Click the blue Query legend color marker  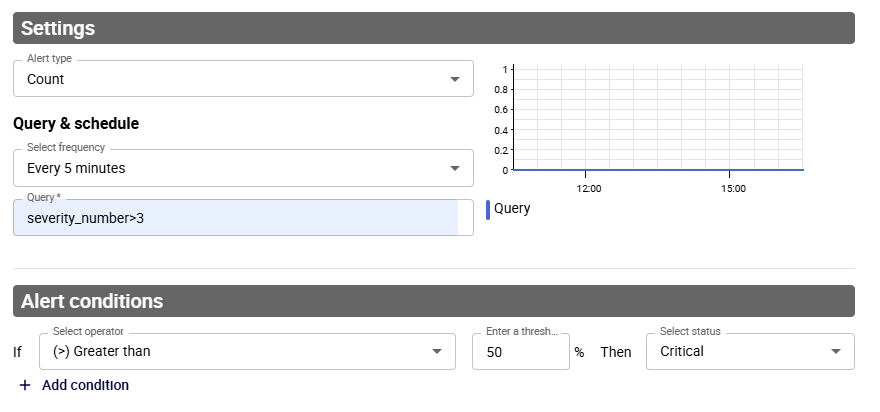click(487, 209)
